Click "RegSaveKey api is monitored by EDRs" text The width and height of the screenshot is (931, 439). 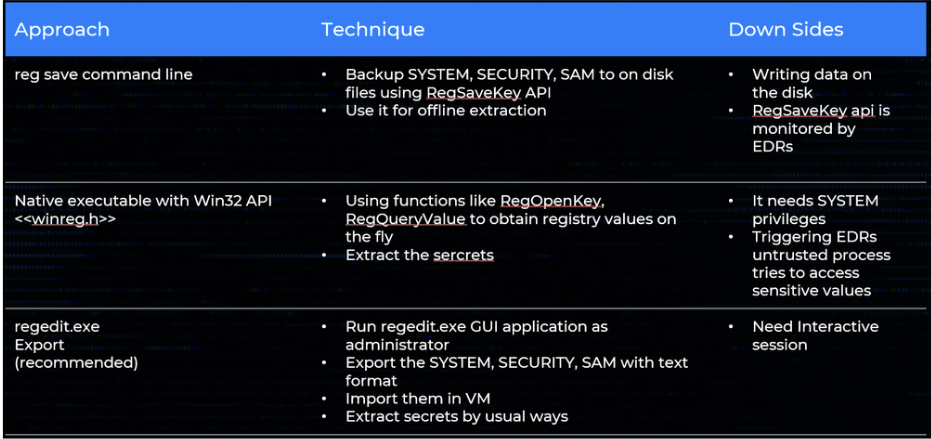click(x=820, y=128)
